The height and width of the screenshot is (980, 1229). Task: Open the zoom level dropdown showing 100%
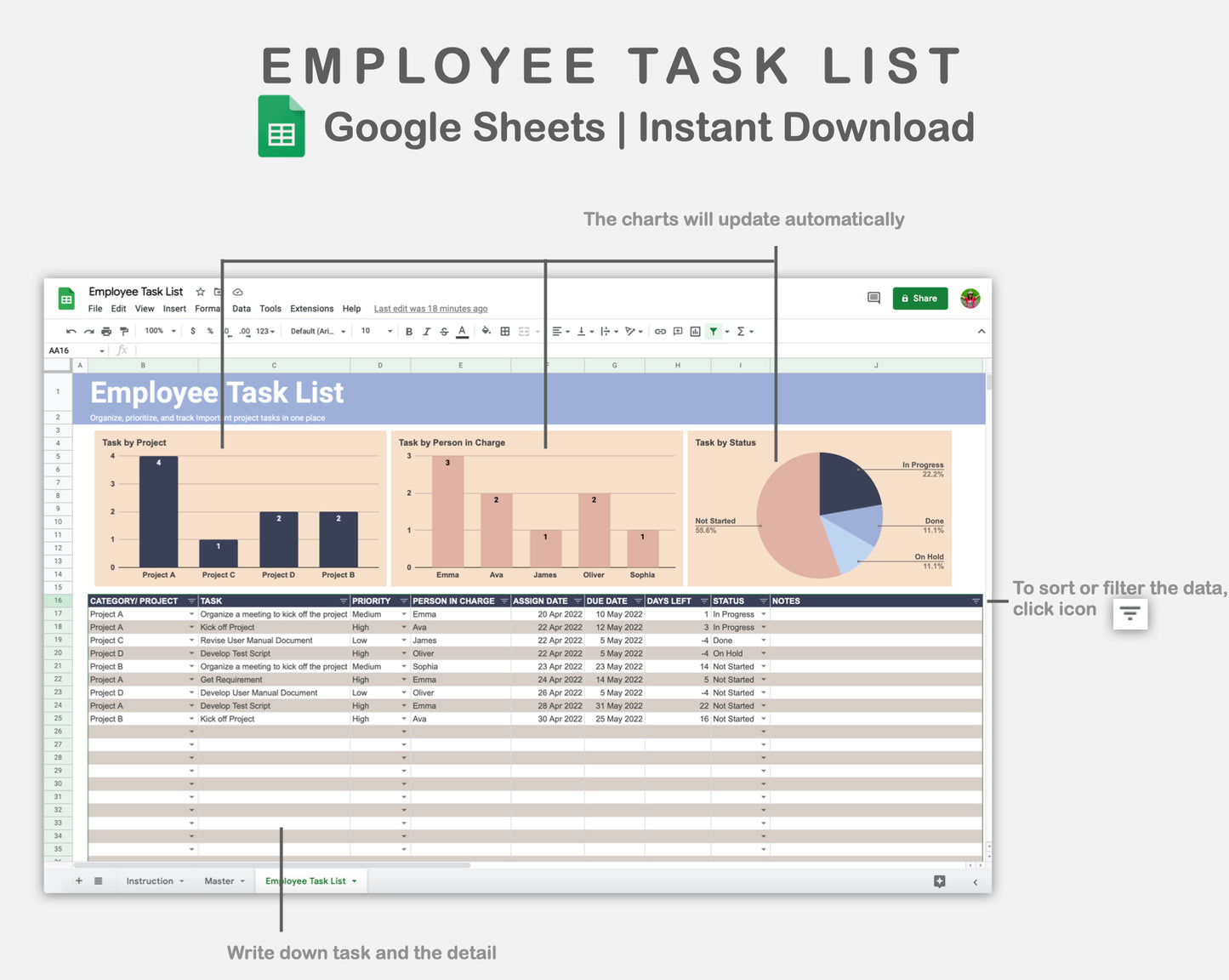pos(158,331)
